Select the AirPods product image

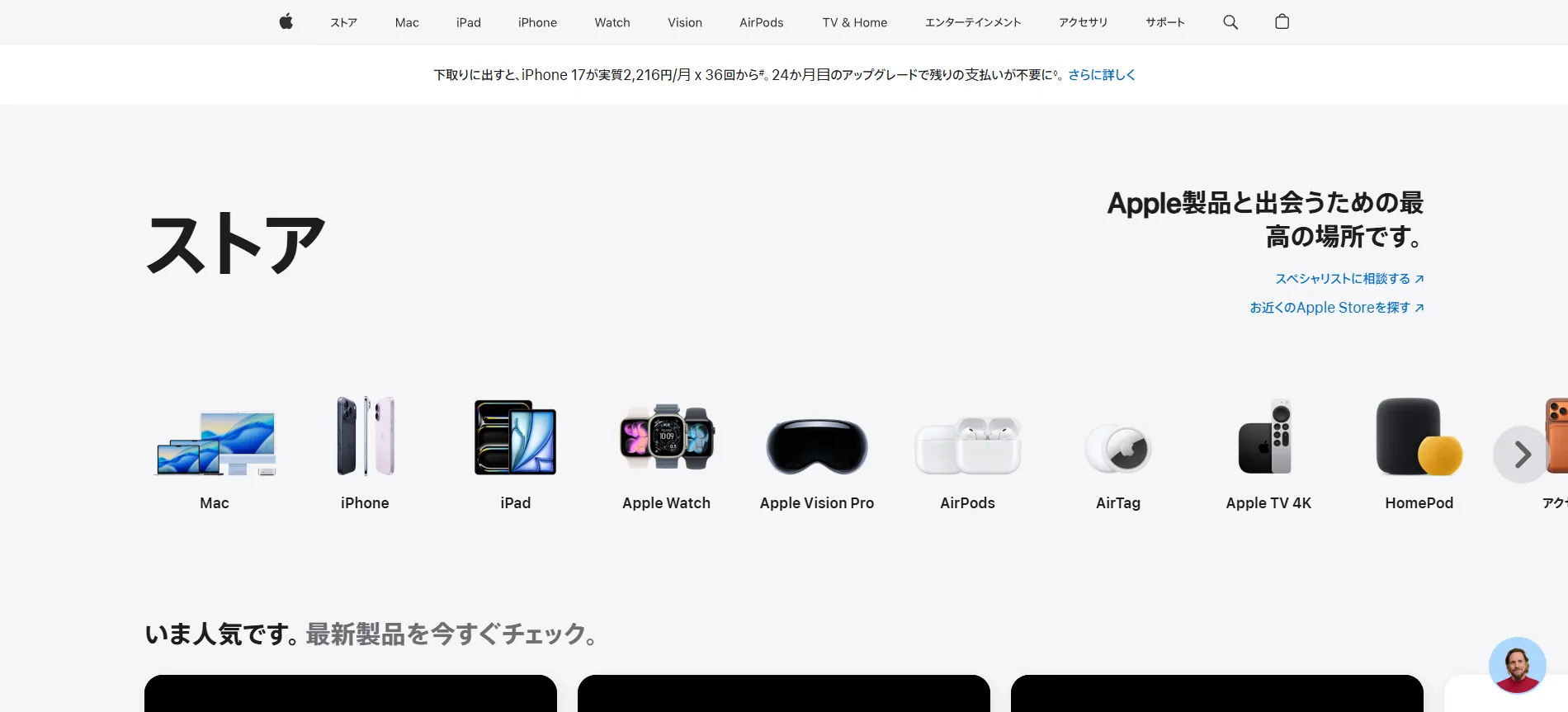(x=968, y=446)
